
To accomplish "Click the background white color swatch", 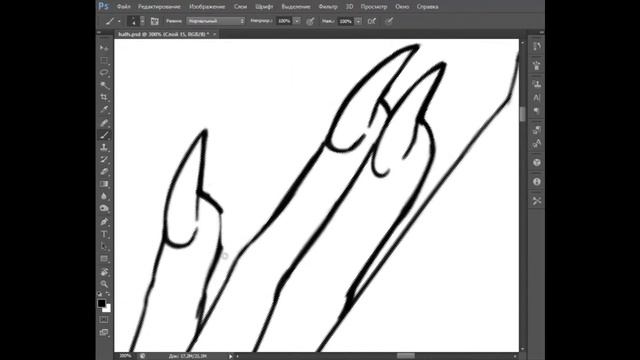I will click(x=108, y=309).
